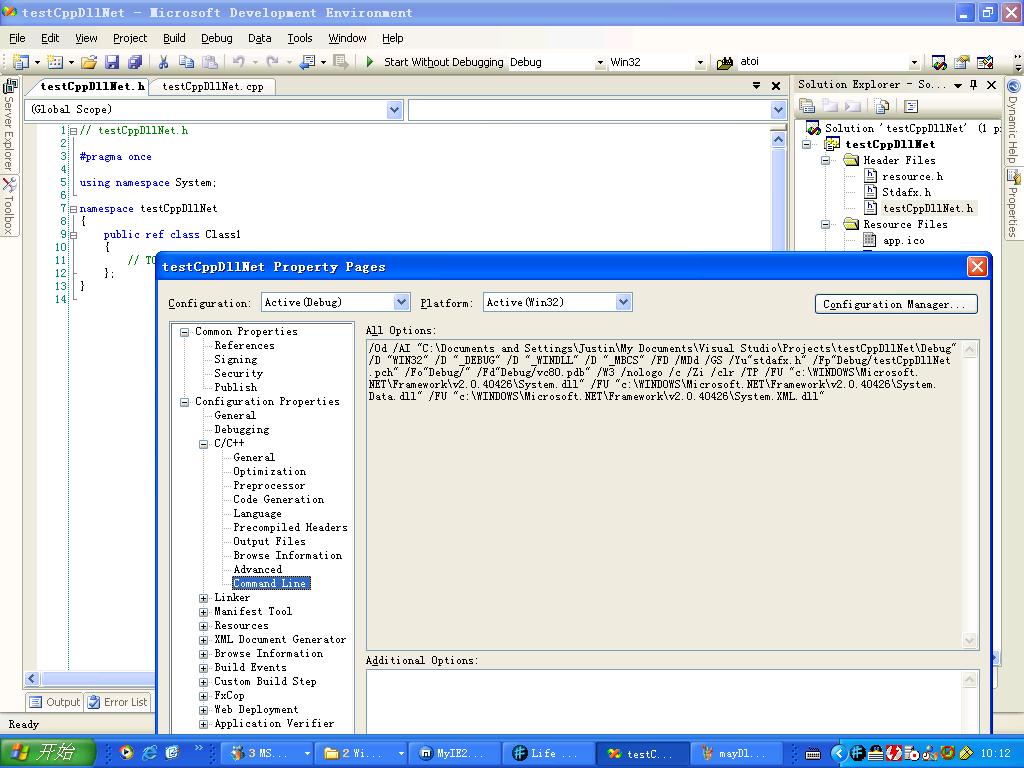Click the Open File folder icon in toolbar
The height and width of the screenshot is (768, 1024).
click(89, 62)
